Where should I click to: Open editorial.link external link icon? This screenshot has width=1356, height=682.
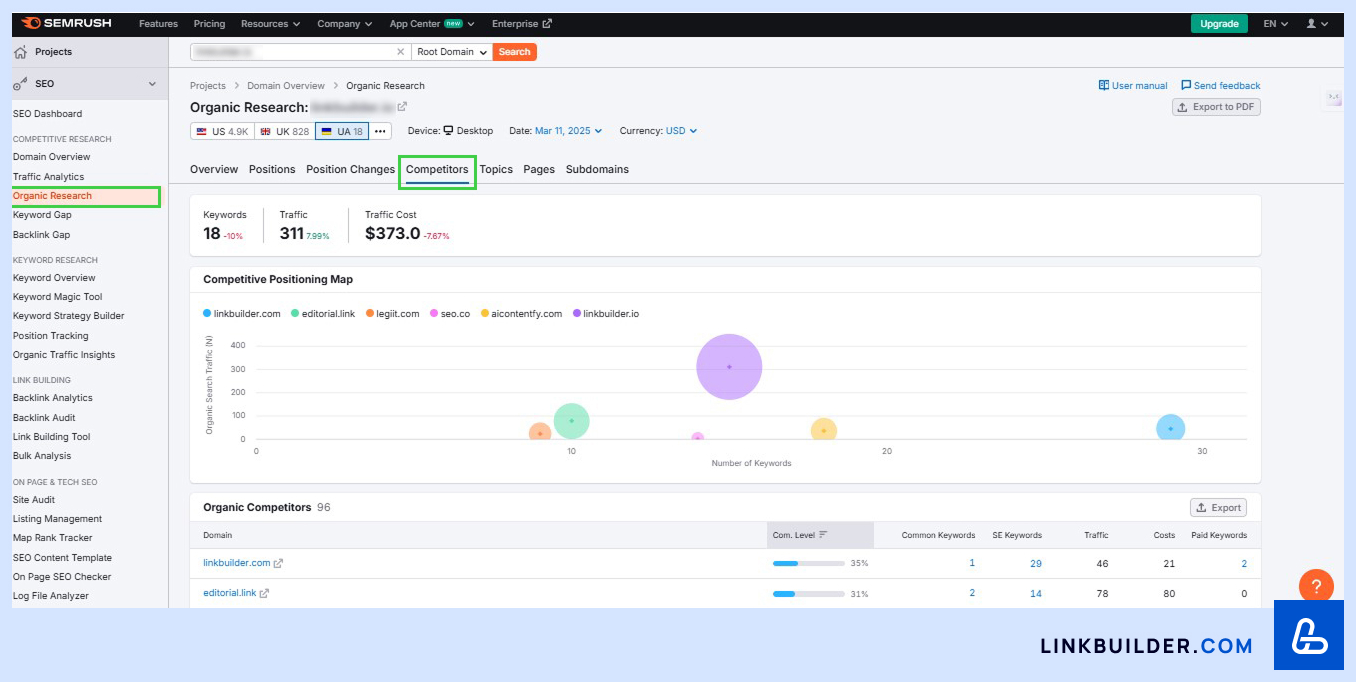[264, 593]
